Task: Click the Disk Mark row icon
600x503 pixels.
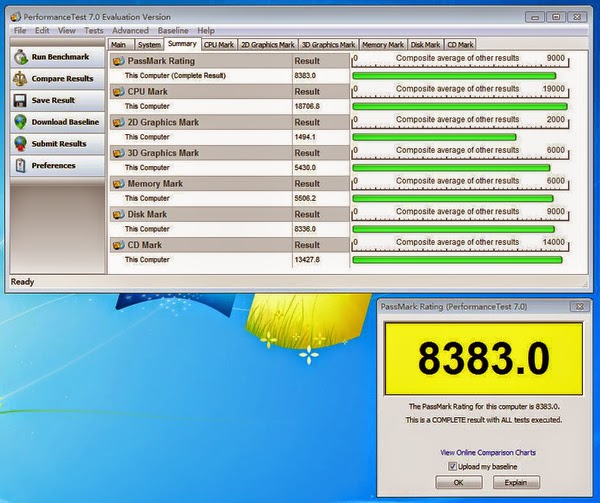Action: tap(119, 214)
